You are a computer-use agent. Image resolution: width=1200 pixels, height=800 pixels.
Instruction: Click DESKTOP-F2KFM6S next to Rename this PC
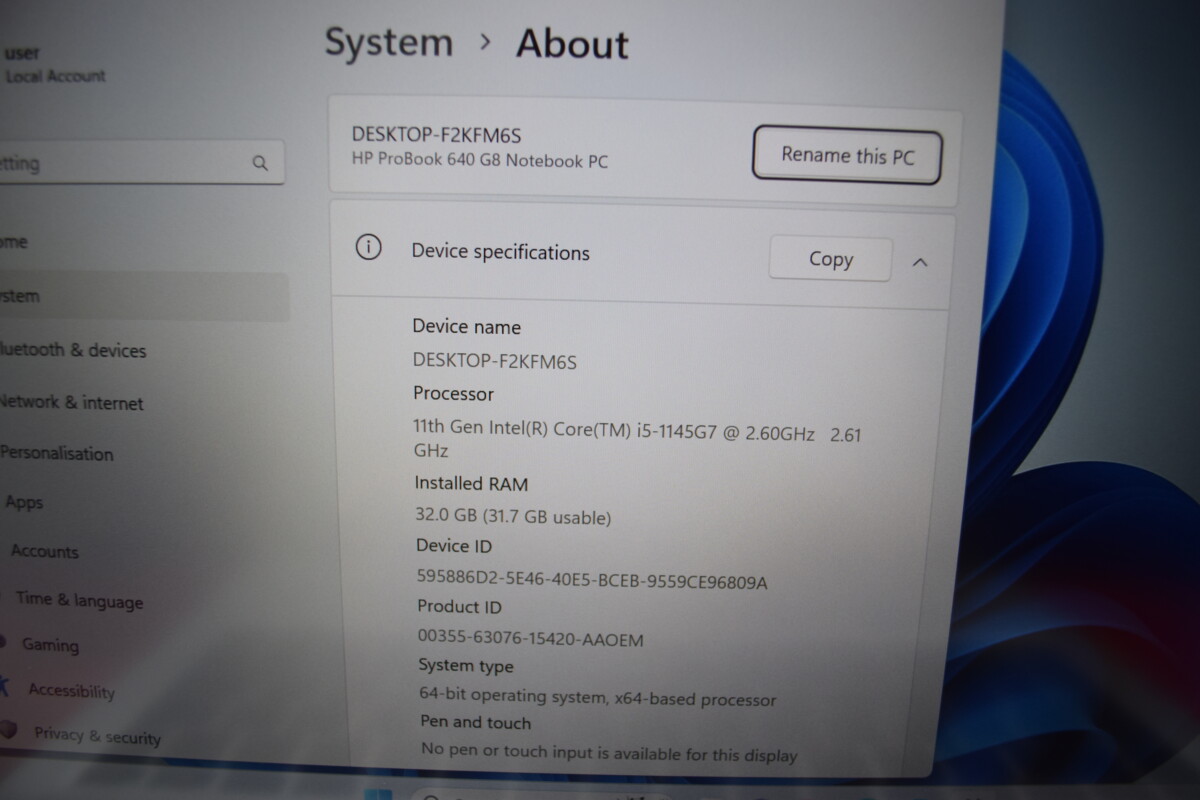[x=437, y=134]
